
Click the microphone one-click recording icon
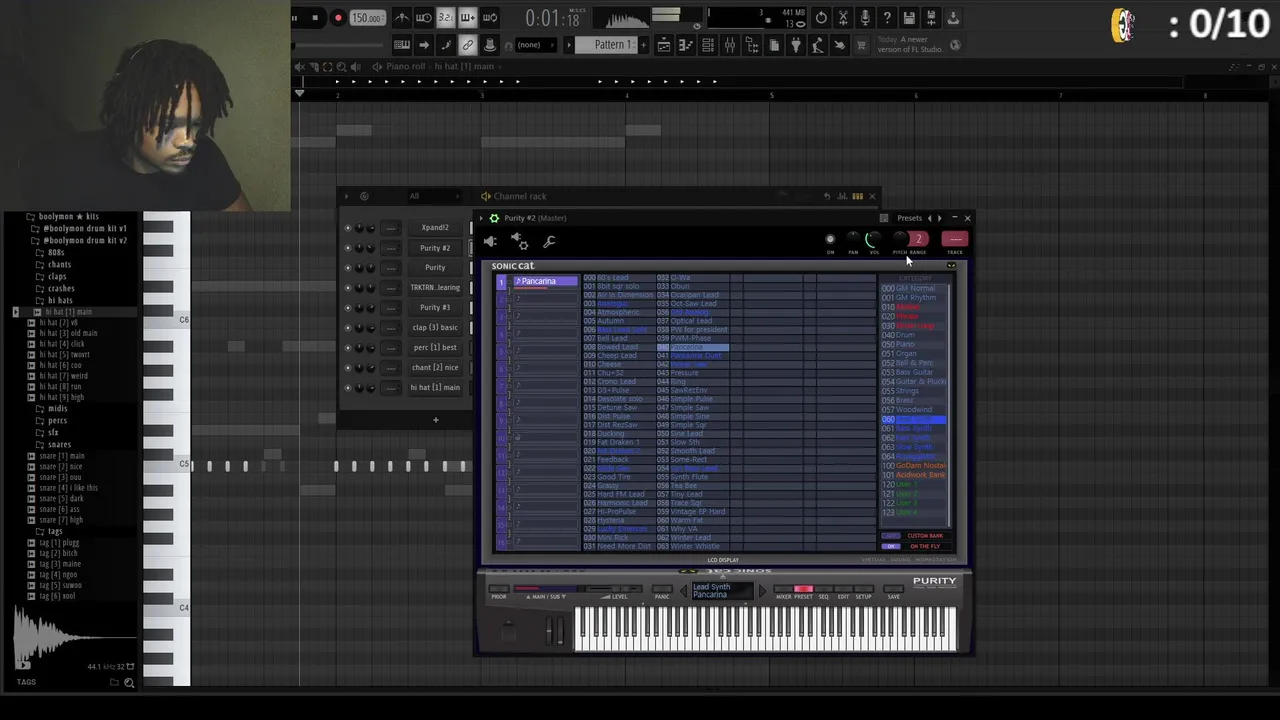[x=865, y=18]
